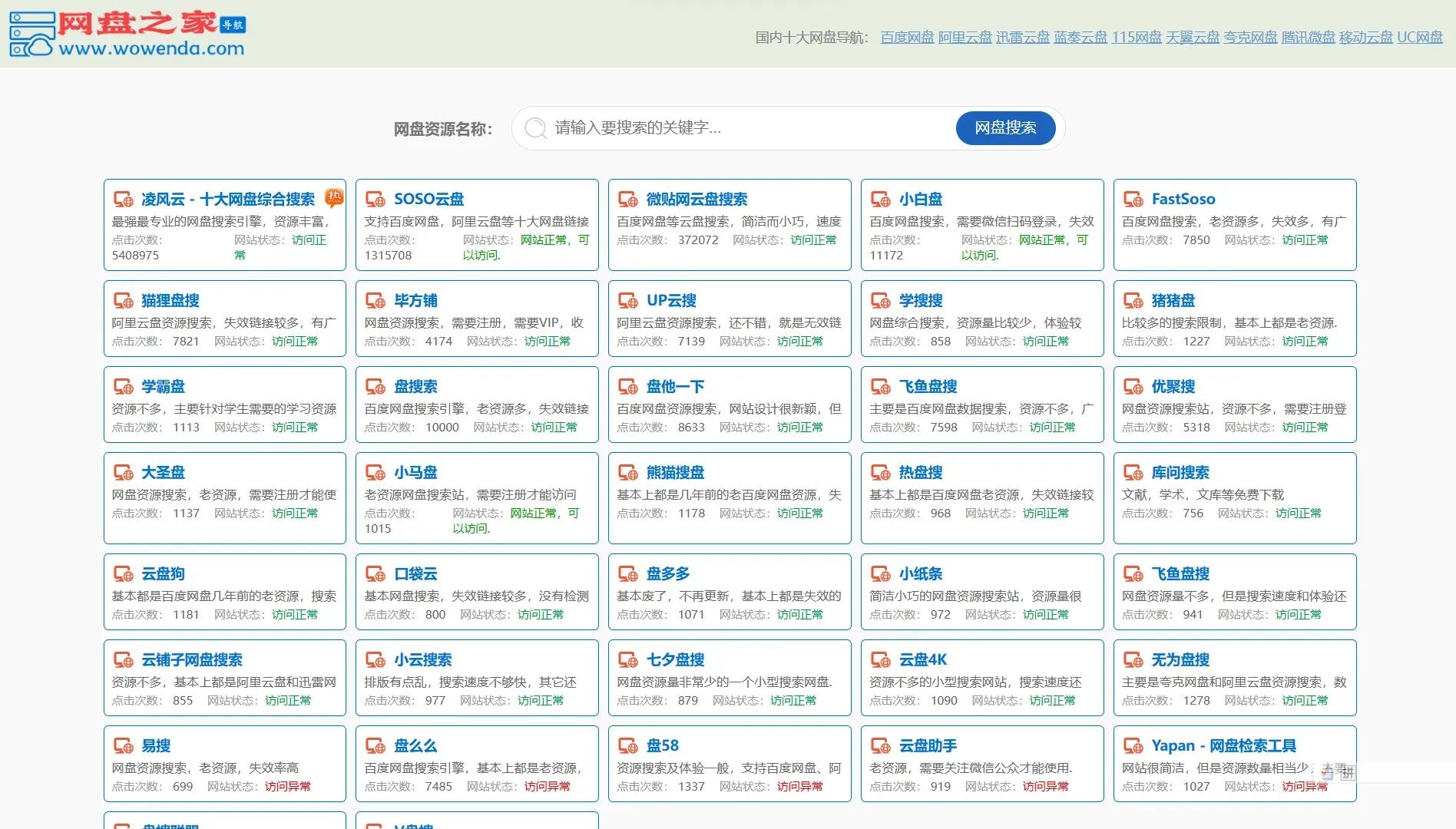Click the hot badge on the 凌风云 card
Image resolution: width=1456 pixels, height=829 pixels.
click(x=334, y=198)
